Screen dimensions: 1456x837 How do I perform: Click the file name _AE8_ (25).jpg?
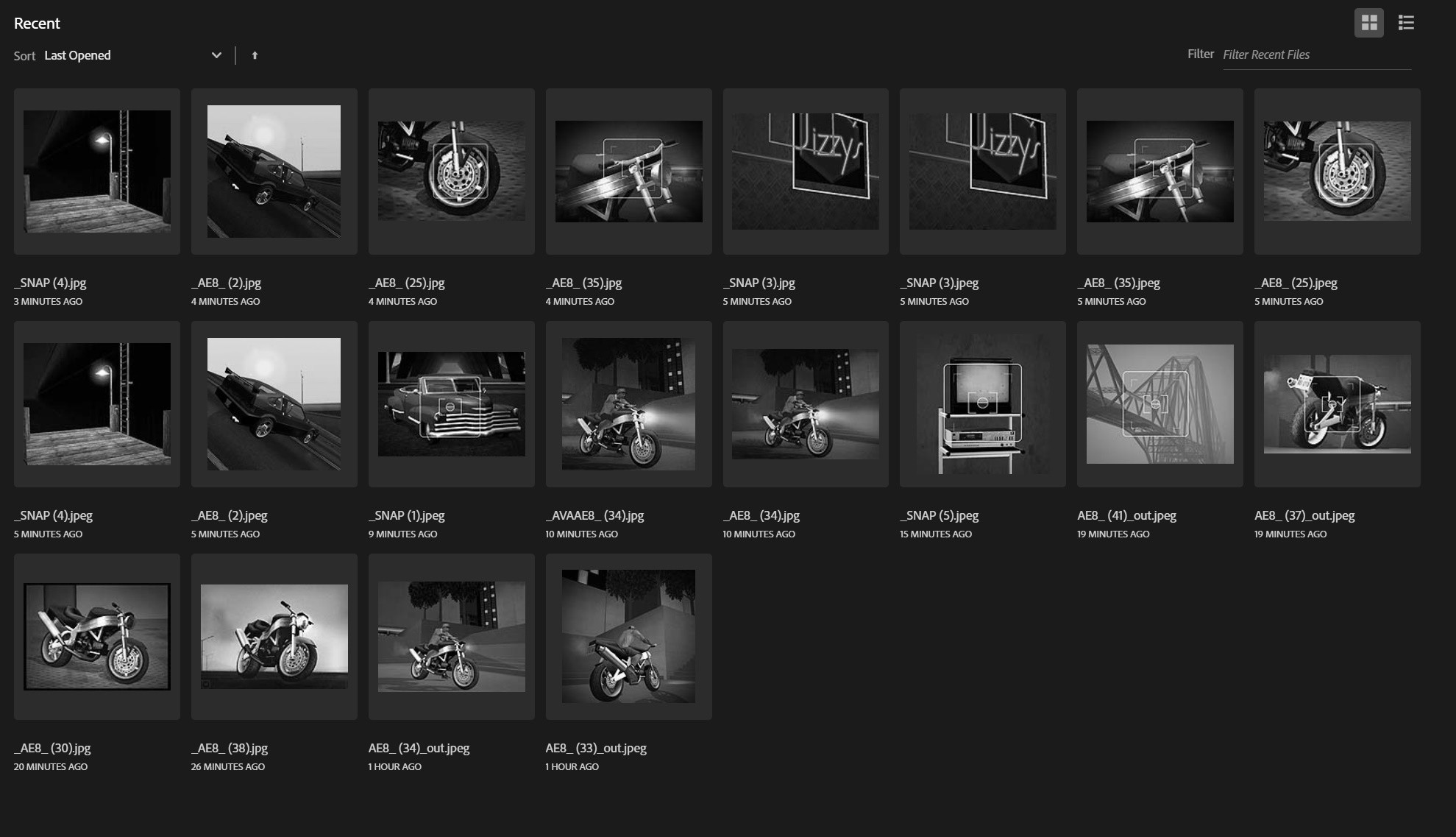click(x=406, y=283)
